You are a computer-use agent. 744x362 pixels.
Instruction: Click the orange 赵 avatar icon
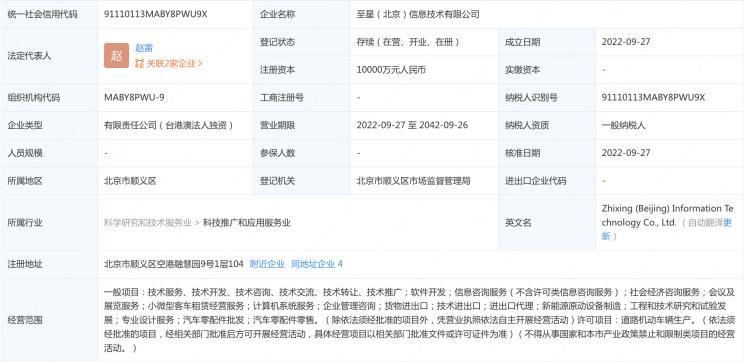point(116,56)
